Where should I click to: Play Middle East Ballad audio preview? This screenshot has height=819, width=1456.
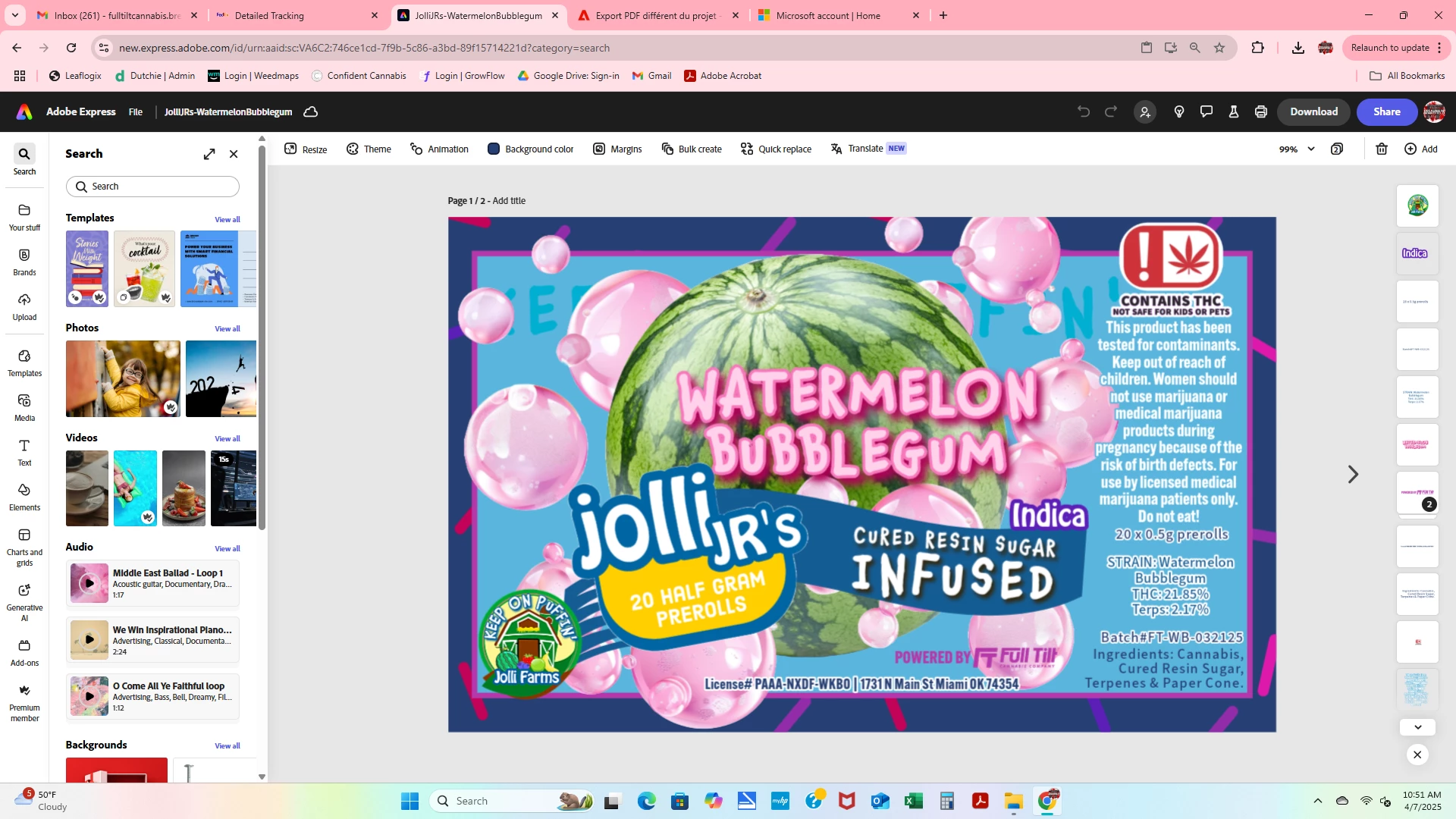[89, 583]
